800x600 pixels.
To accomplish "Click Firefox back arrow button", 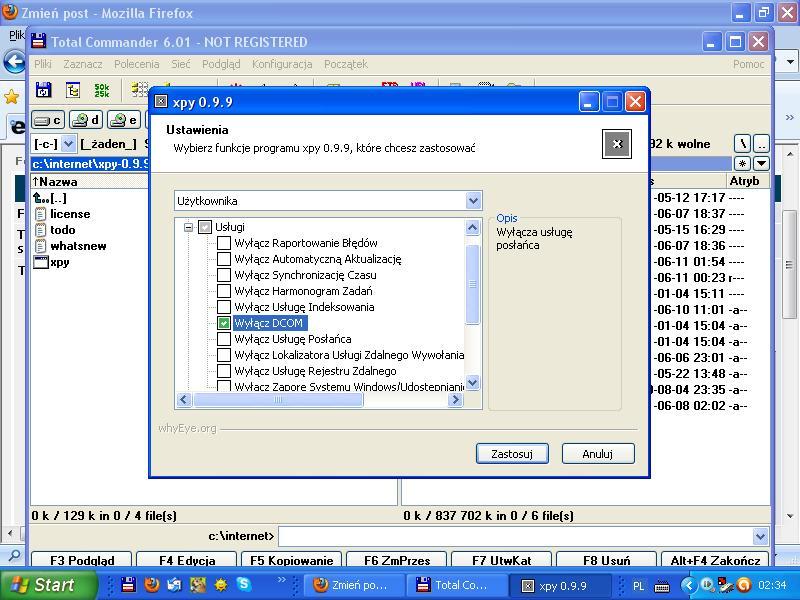I will click(x=14, y=63).
